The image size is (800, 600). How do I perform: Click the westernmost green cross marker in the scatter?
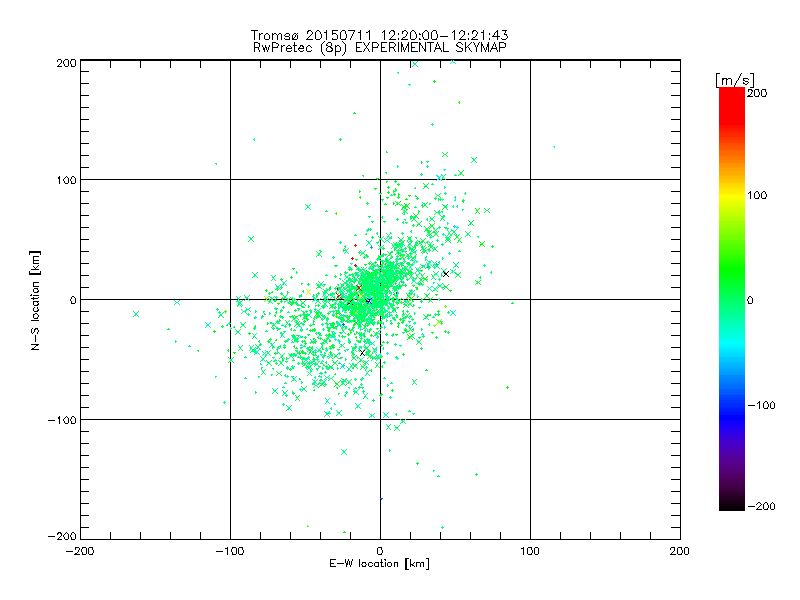pyautogui.click(x=136, y=314)
